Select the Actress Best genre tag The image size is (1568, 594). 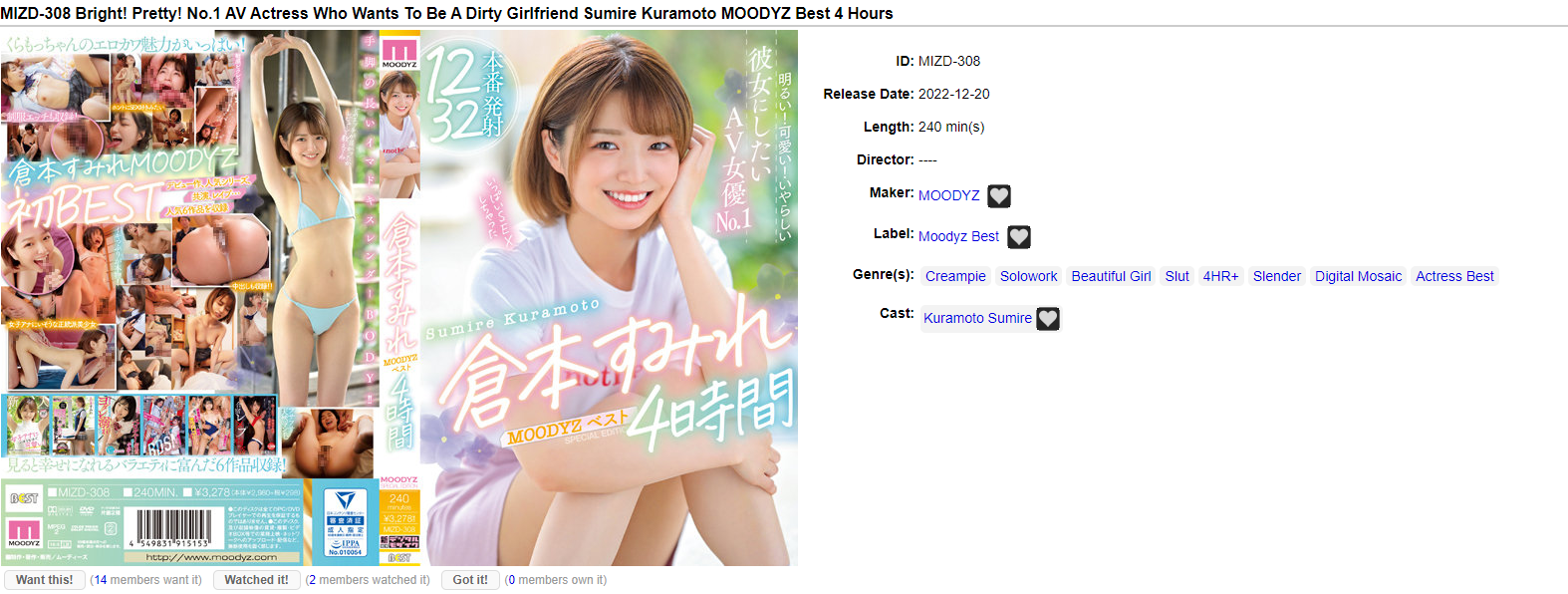point(1454,276)
